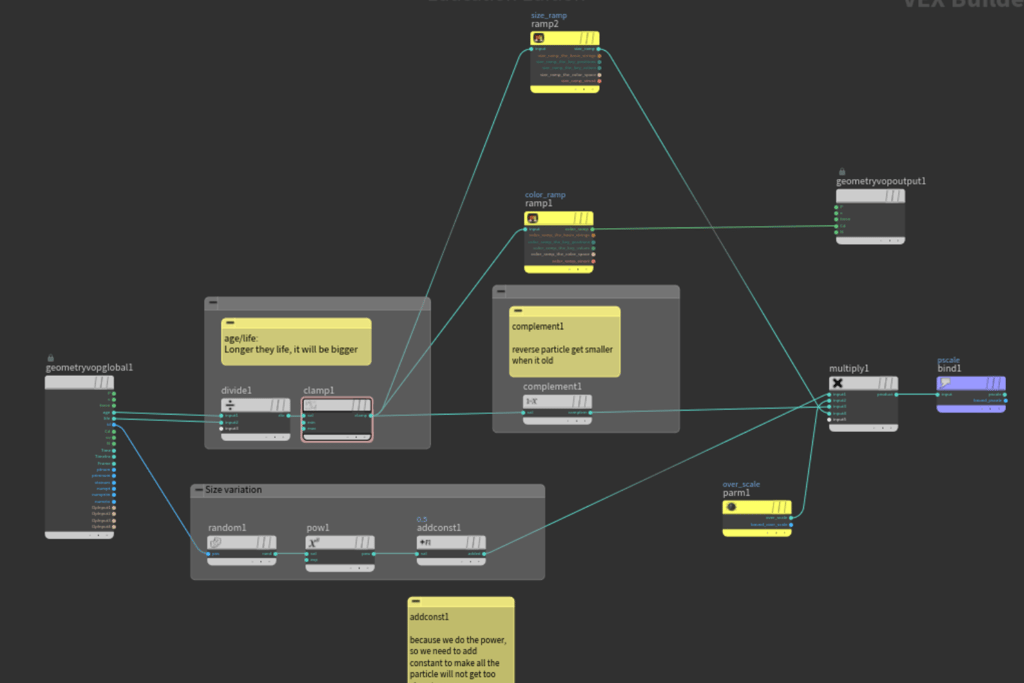Click the multiply X icon on multiply1
The image size is (1024, 683).
pos(838,383)
